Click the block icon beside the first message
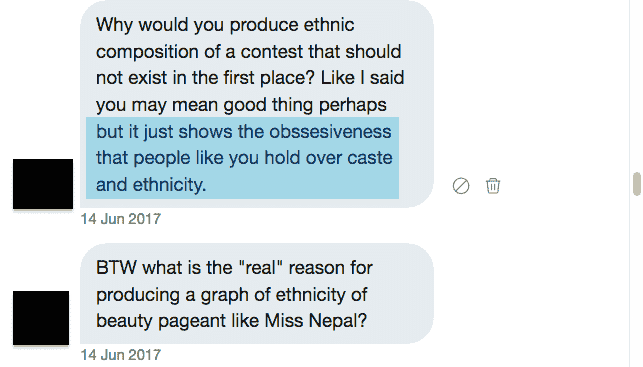The height and width of the screenshot is (367, 643). click(461, 186)
